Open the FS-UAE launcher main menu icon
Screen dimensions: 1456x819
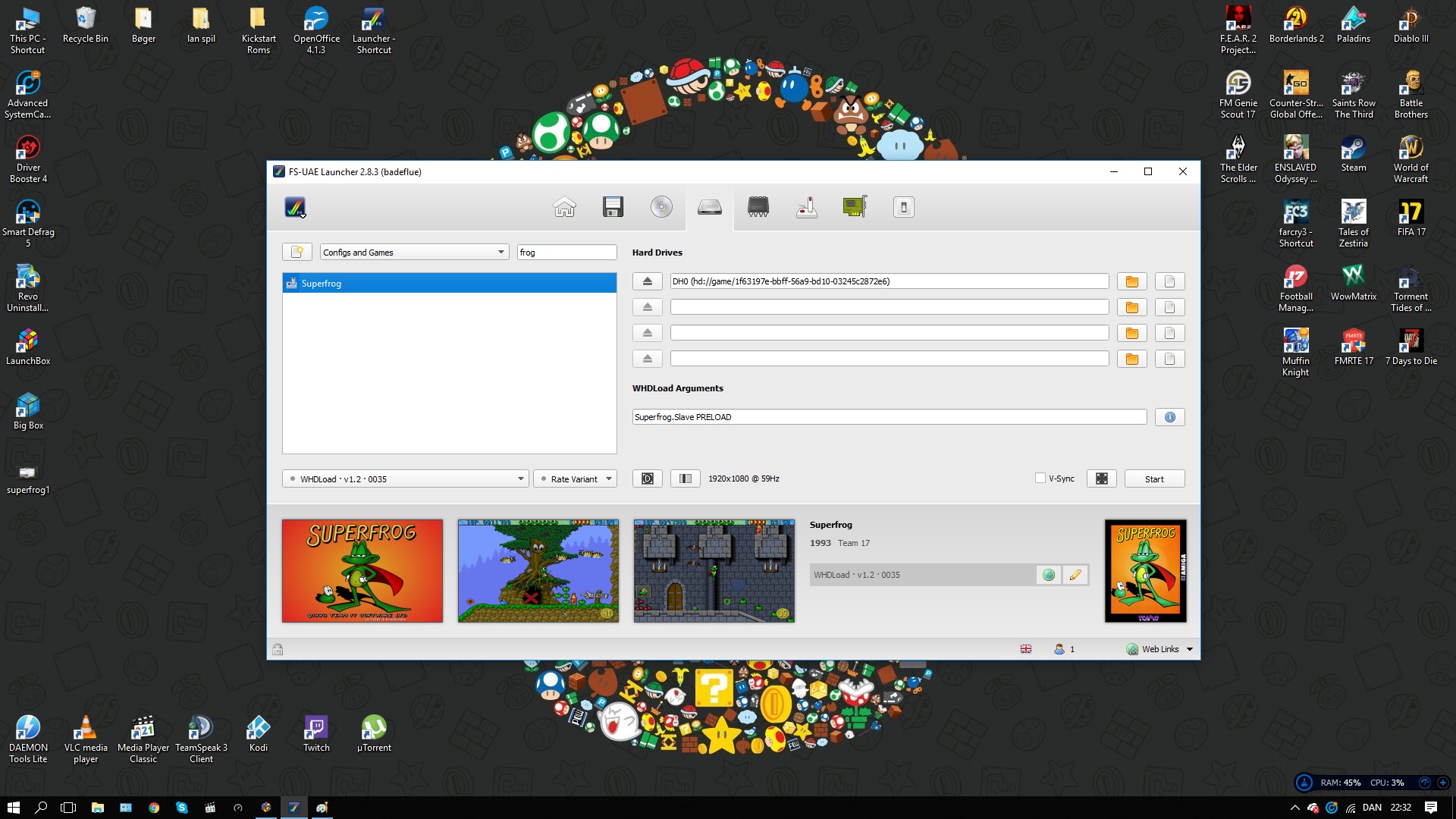pyautogui.click(x=295, y=207)
